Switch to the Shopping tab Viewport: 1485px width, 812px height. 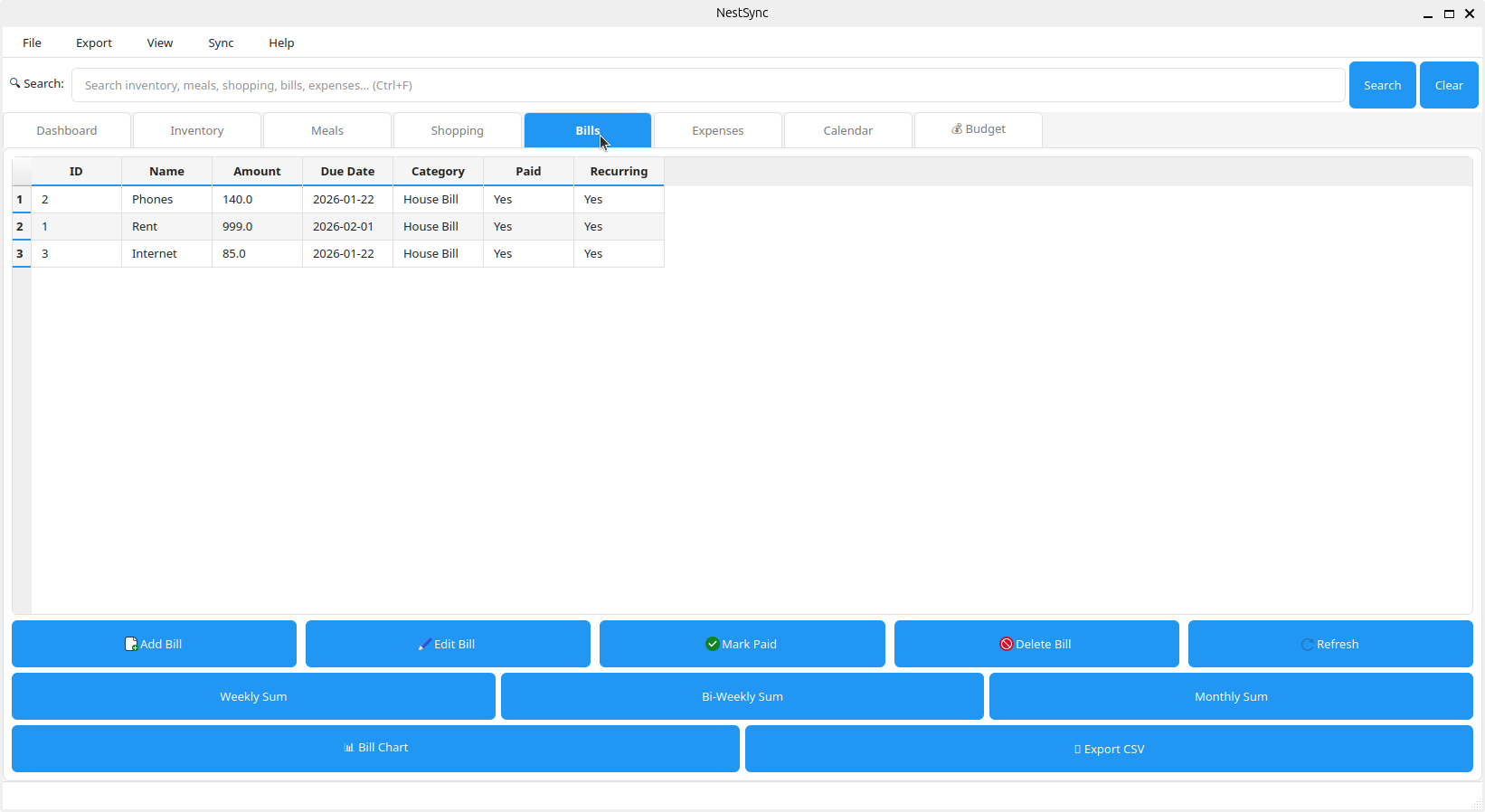coord(458,130)
